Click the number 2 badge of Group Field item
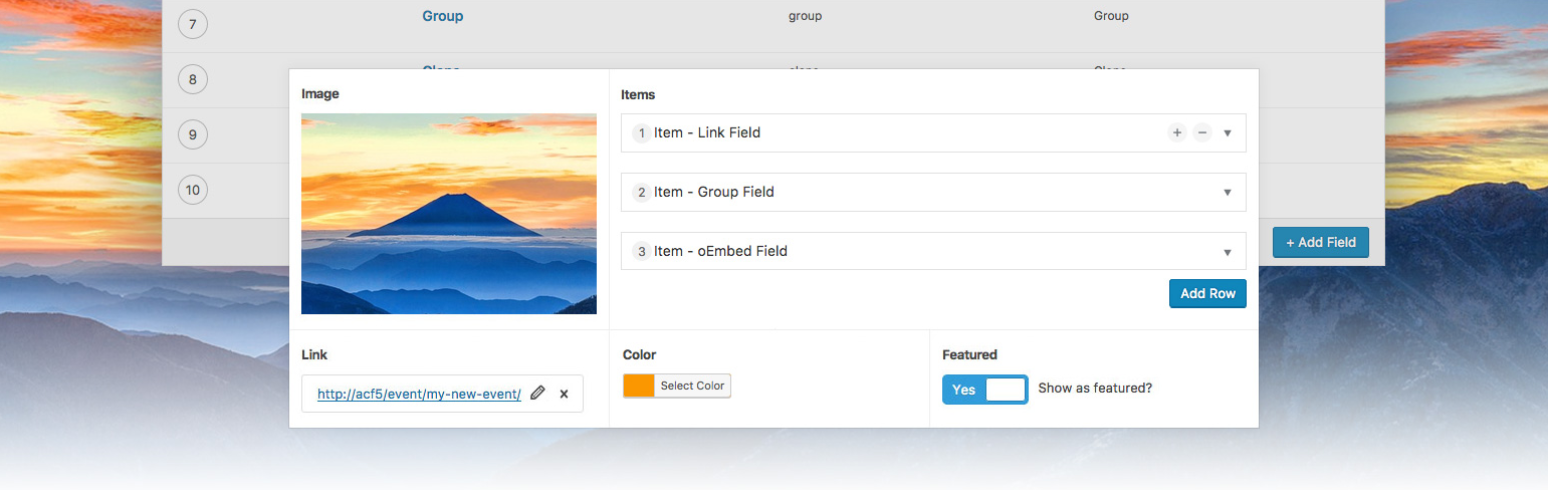Viewport: 1548px width, 490px height. (x=641, y=192)
